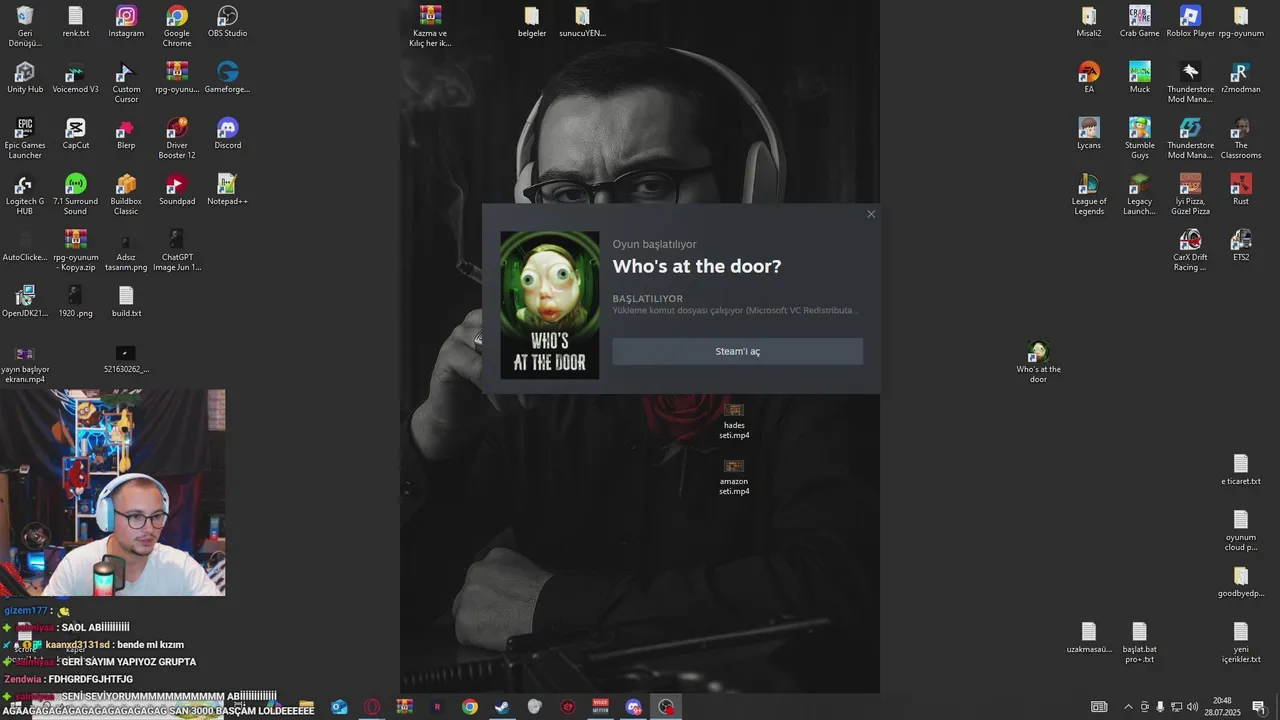This screenshot has width=1280, height=720.
Task: Select the Rust game icon
Action: [1240, 190]
